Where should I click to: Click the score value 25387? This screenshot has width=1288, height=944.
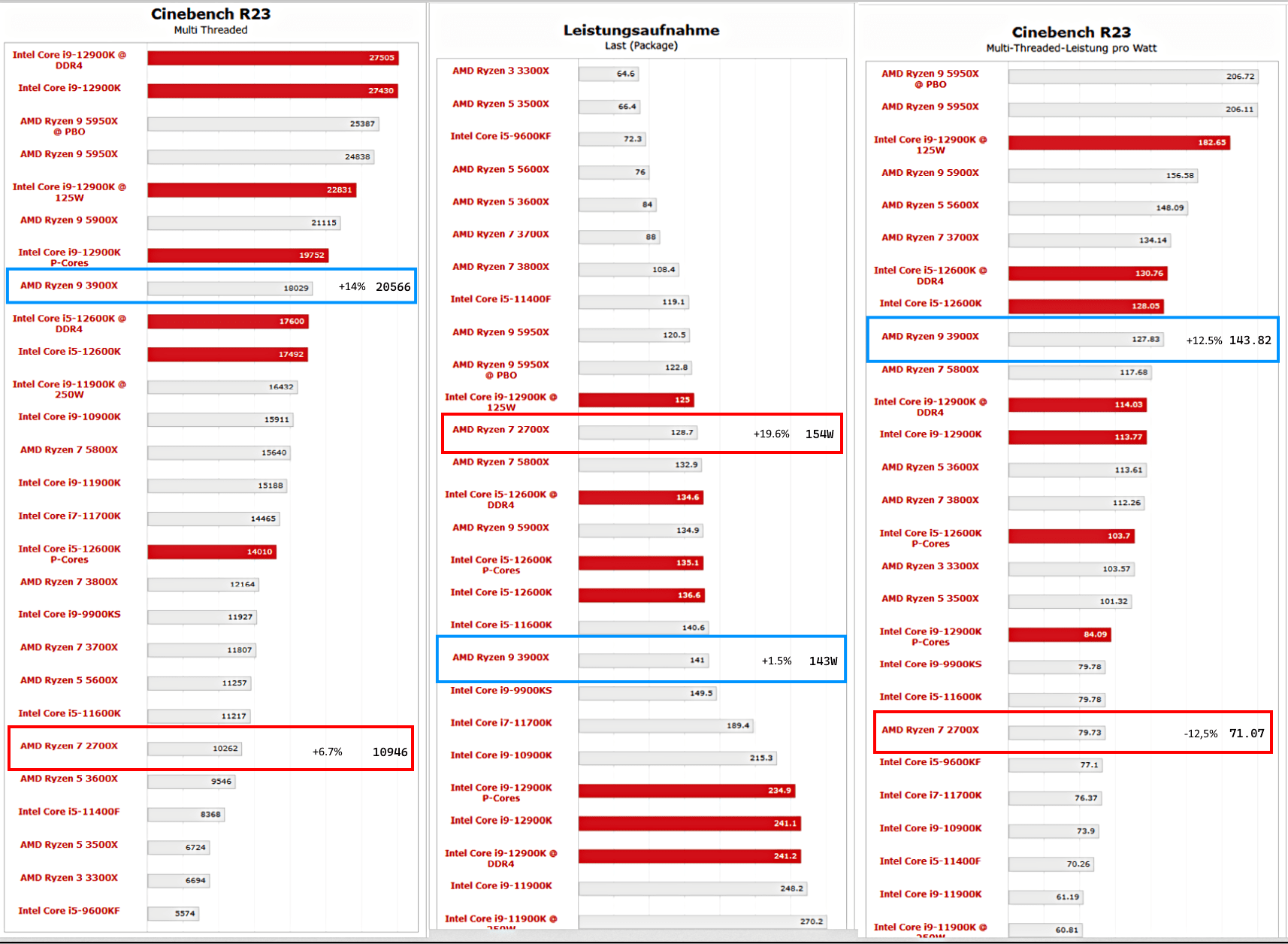362,124
